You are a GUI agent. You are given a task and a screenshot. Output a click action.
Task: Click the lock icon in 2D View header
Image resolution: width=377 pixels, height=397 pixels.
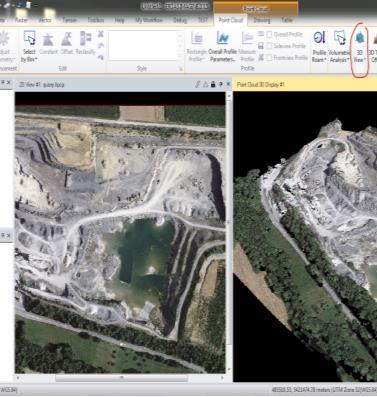[213, 84]
